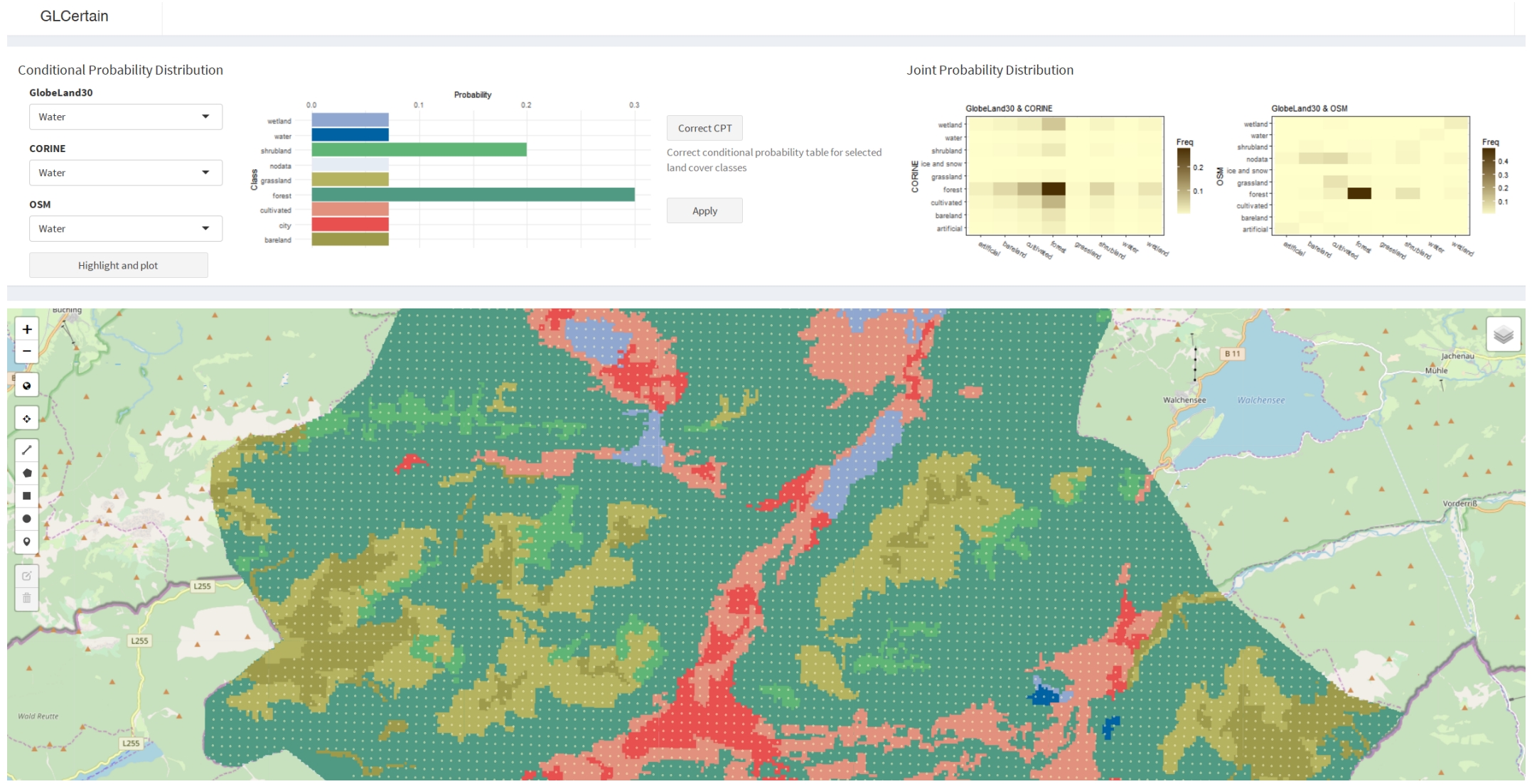Select the draw circle tool
Image resolution: width=1532 pixels, height=784 pixels.
point(27,519)
